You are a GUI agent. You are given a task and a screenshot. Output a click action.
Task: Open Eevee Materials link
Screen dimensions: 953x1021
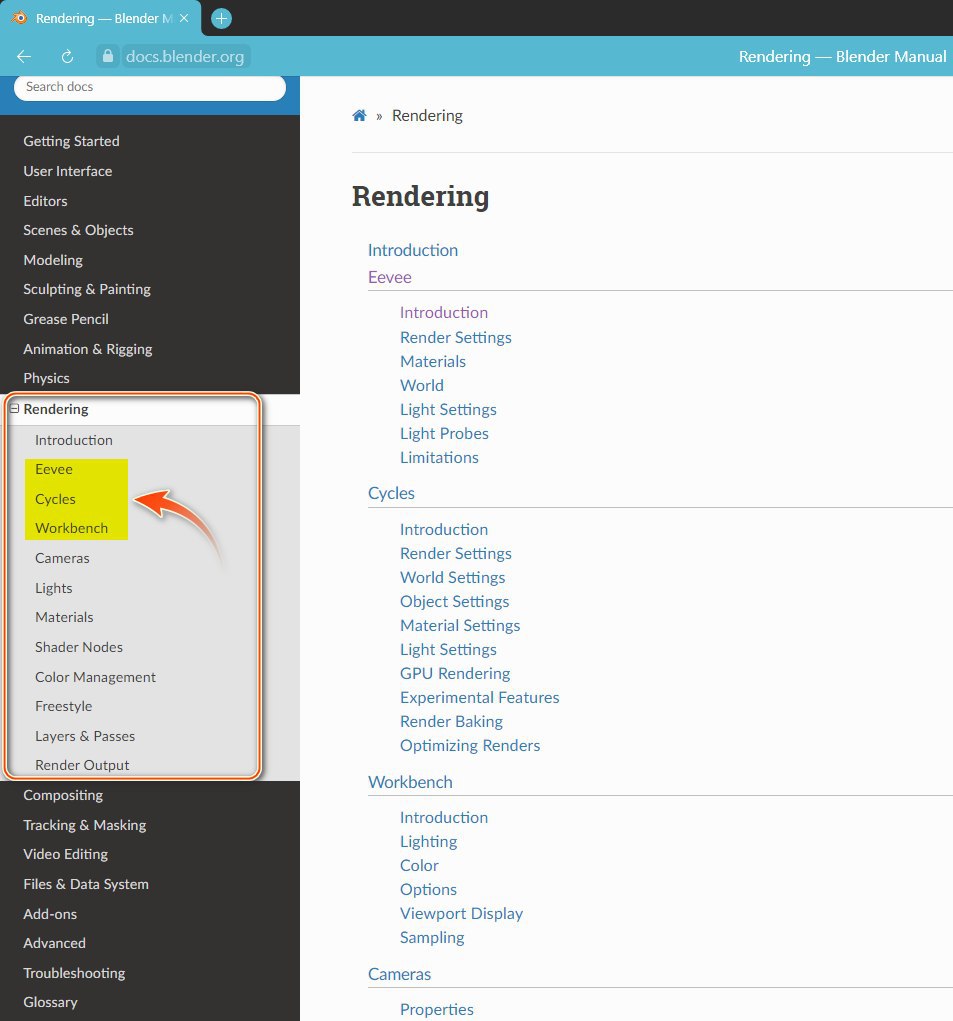[x=433, y=362]
